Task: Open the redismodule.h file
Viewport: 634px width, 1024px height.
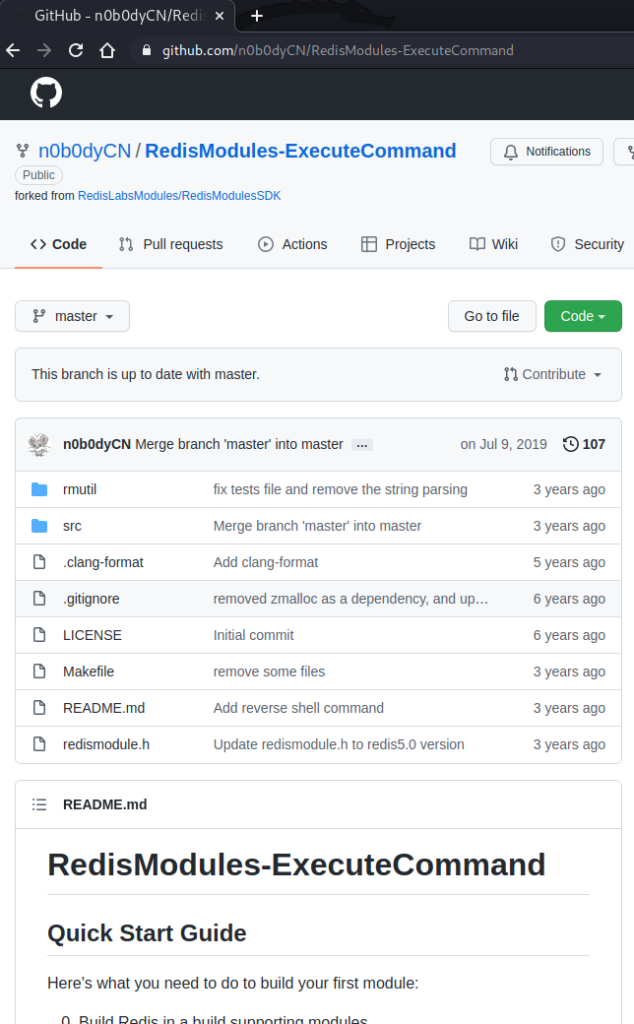Action: click(106, 744)
